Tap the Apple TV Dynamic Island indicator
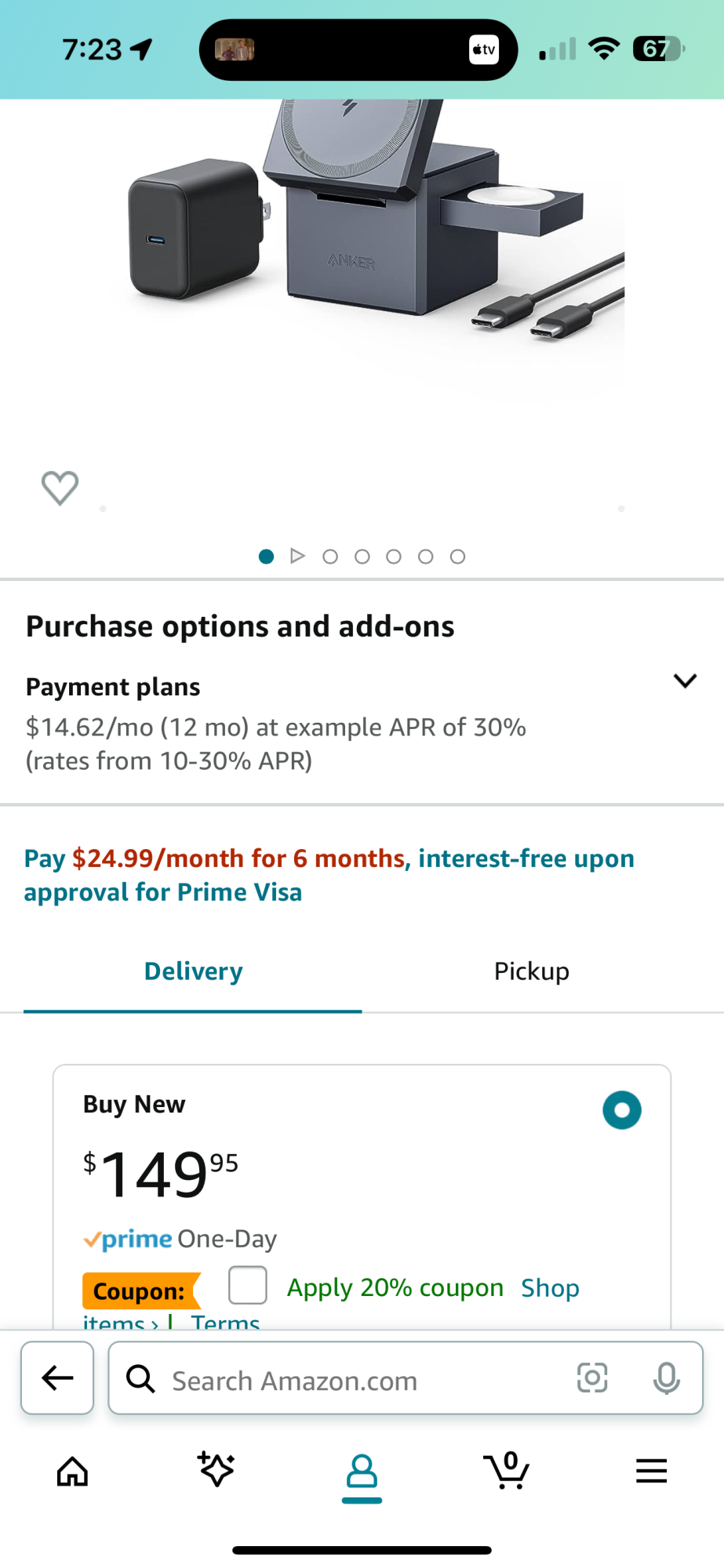This screenshot has height=1568, width=724. (x=484, y=49)
